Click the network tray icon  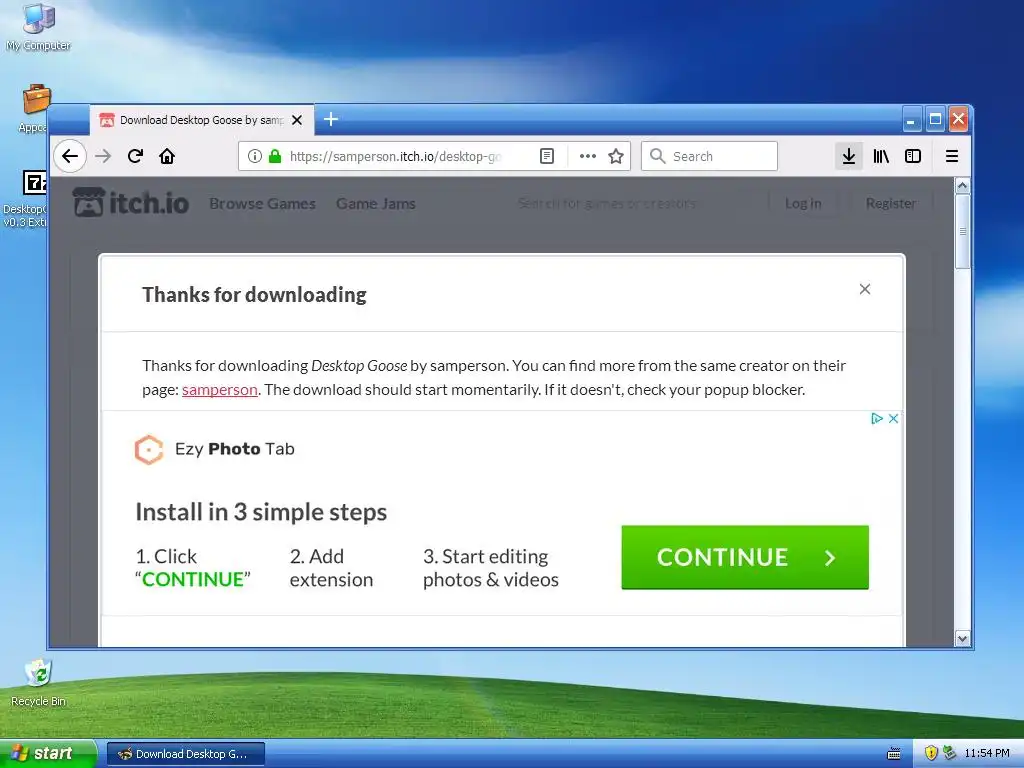950,754
